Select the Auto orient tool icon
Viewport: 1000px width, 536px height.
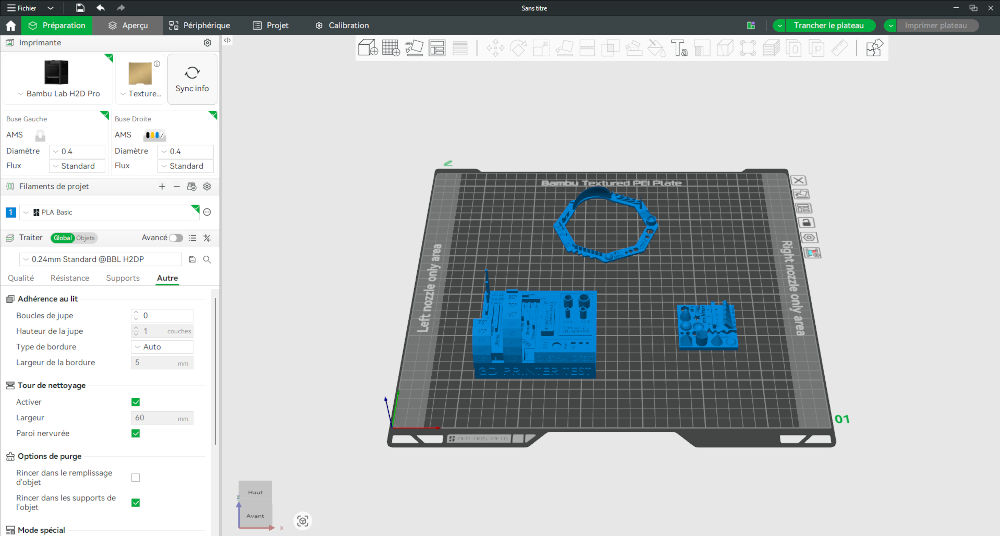[x=414, y=48]
